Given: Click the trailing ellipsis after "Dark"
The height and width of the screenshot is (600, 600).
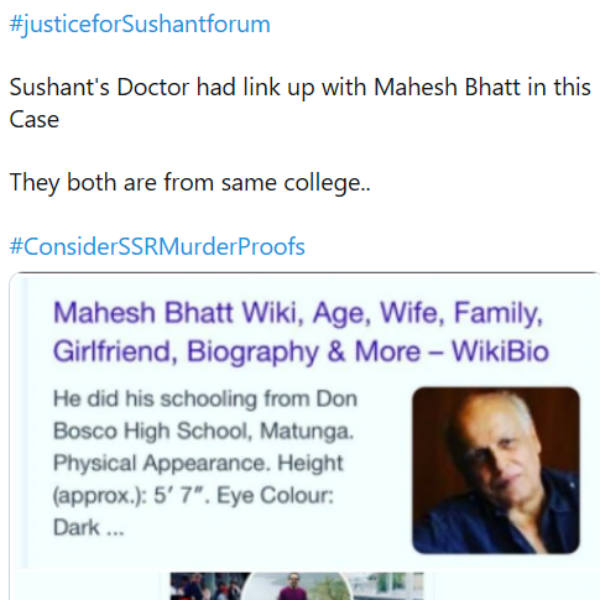Looking at the screenshot, I should pyautogui.click(x=115, y=529).
